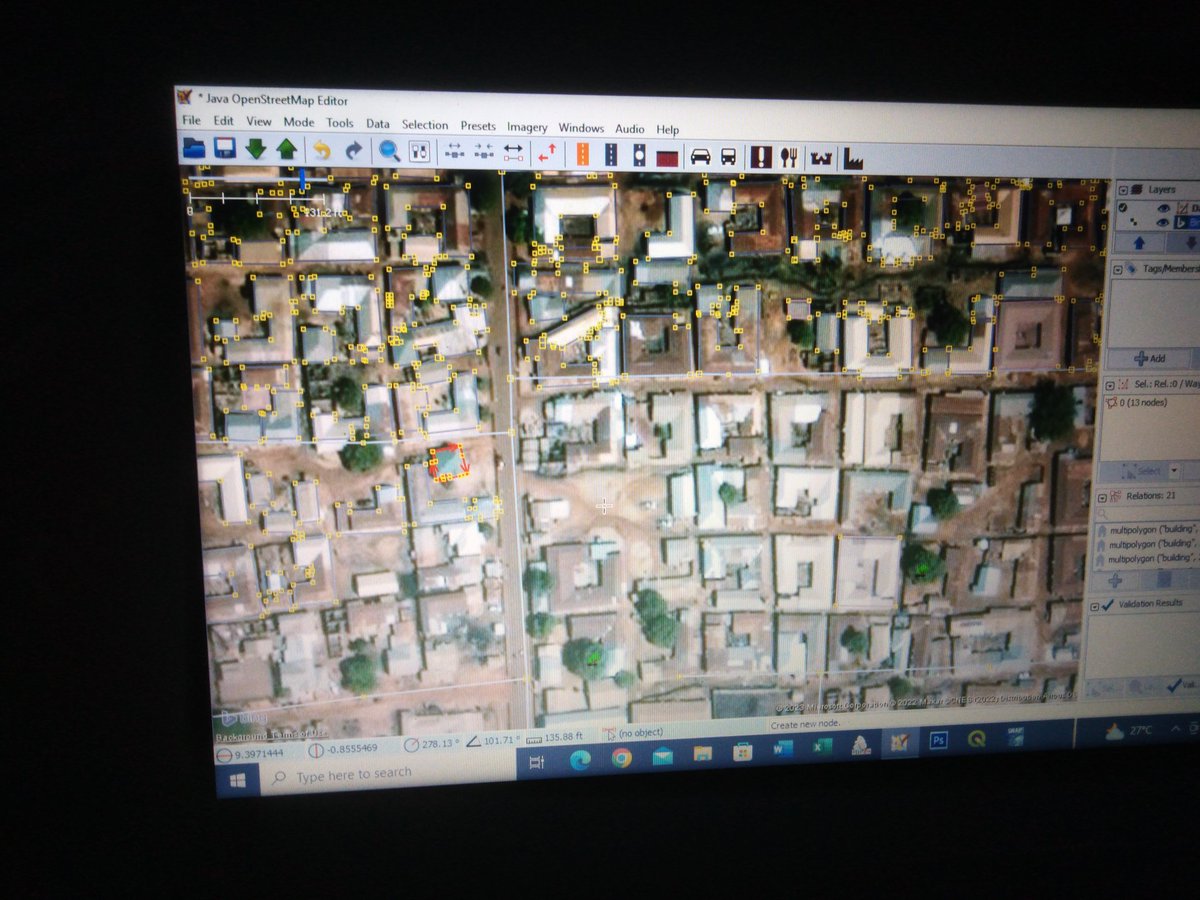Open the Windows menu

[581, 128]
